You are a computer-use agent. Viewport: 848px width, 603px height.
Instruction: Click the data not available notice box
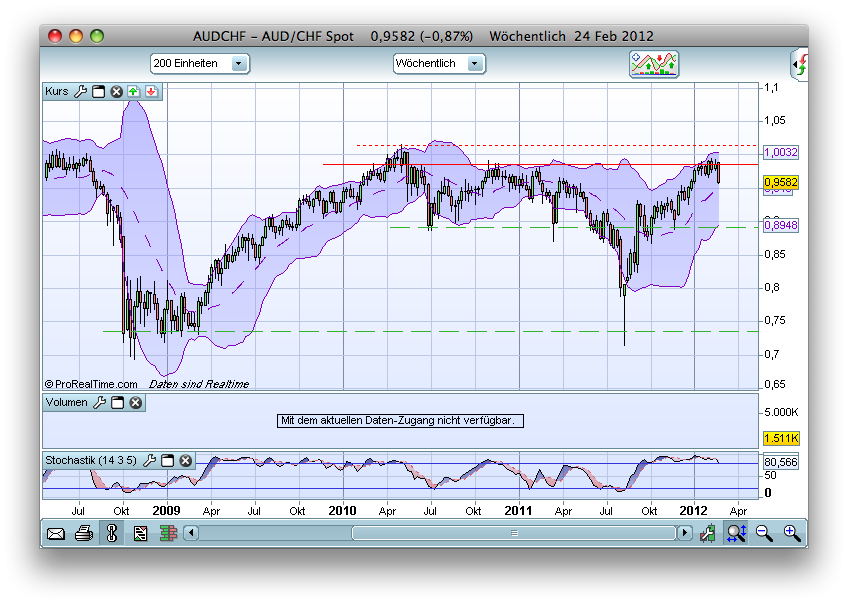pos(400,420)
